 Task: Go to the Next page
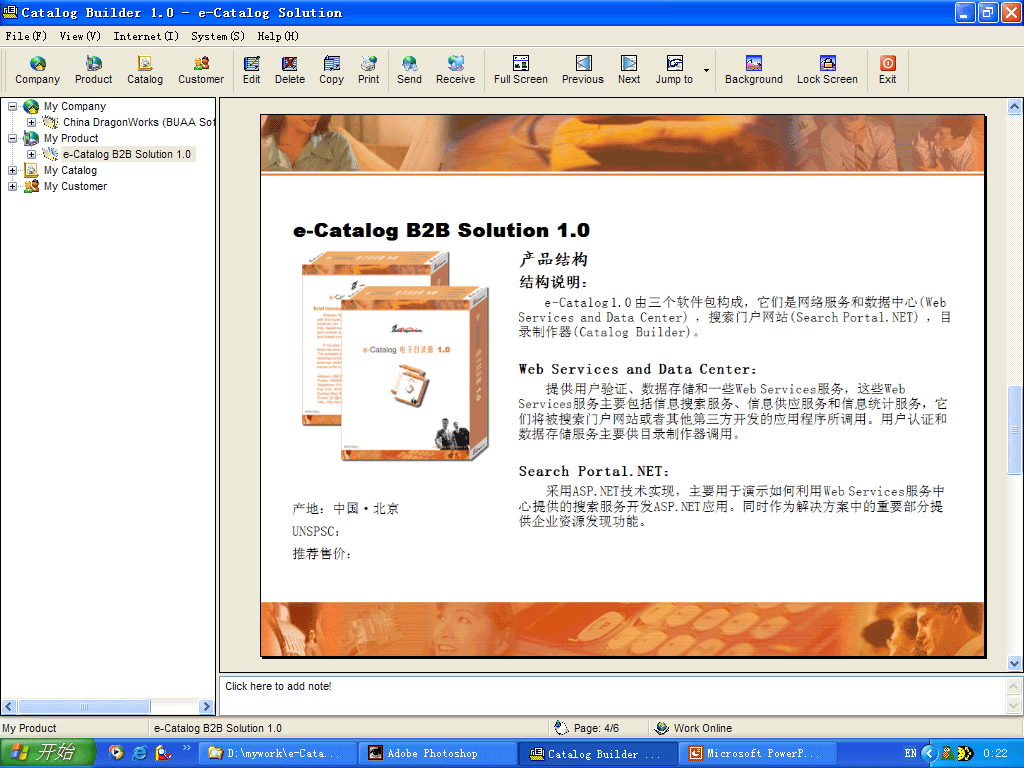[x=629, y=70]
